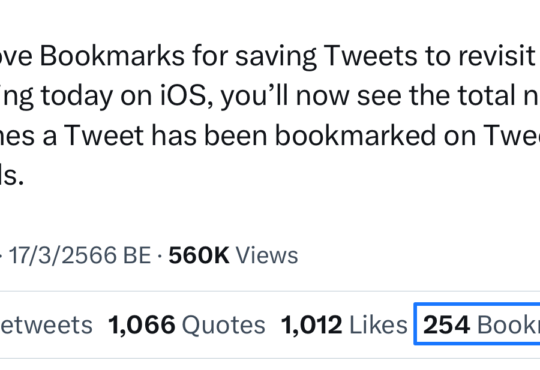The image size is (540, 370).
Task: Click the divider line above stats row
Action: 270,291
